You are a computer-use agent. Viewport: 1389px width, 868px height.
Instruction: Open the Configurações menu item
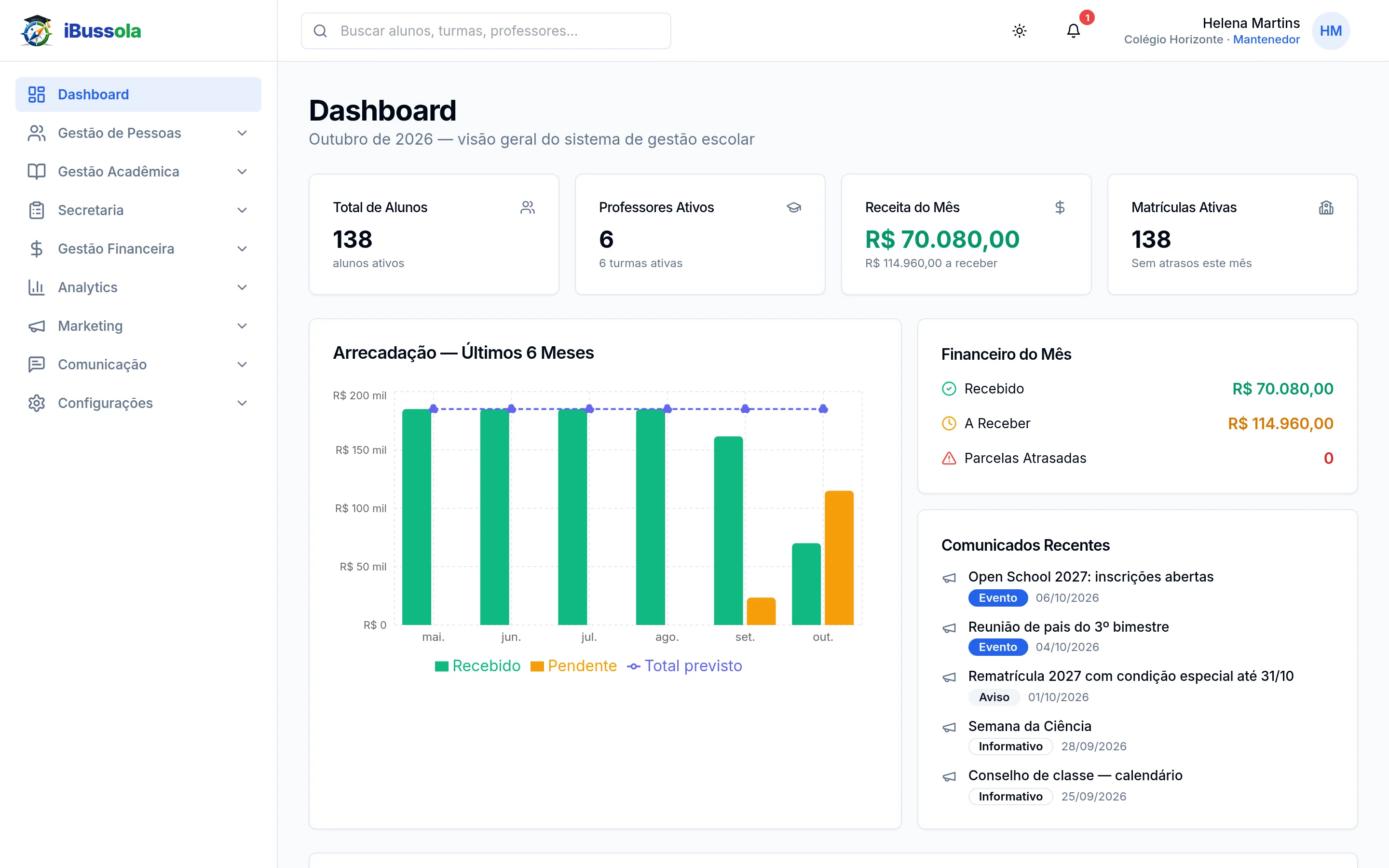pyautogui.click(x=138, y=403)
